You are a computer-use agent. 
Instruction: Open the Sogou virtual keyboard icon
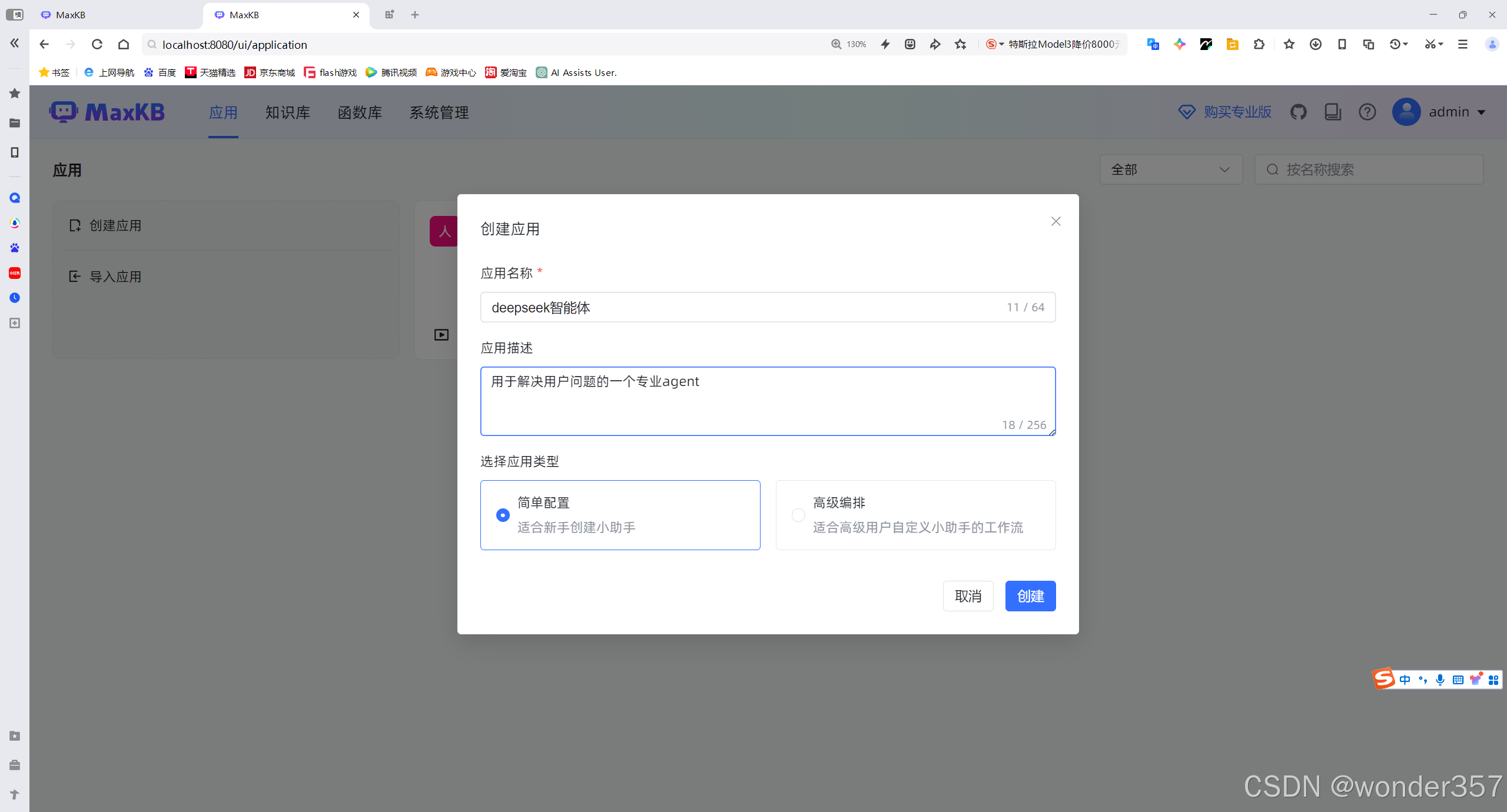point(1458,680)
